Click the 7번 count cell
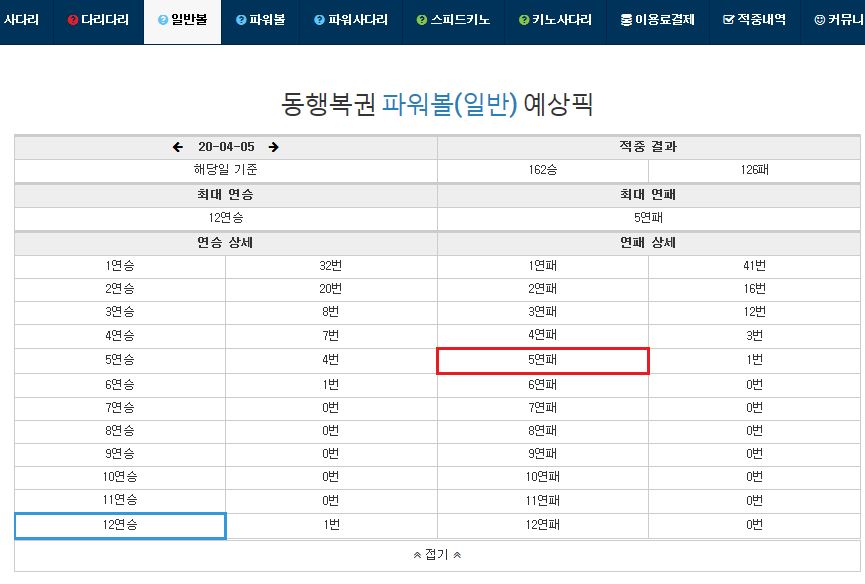 coord(330,336)
